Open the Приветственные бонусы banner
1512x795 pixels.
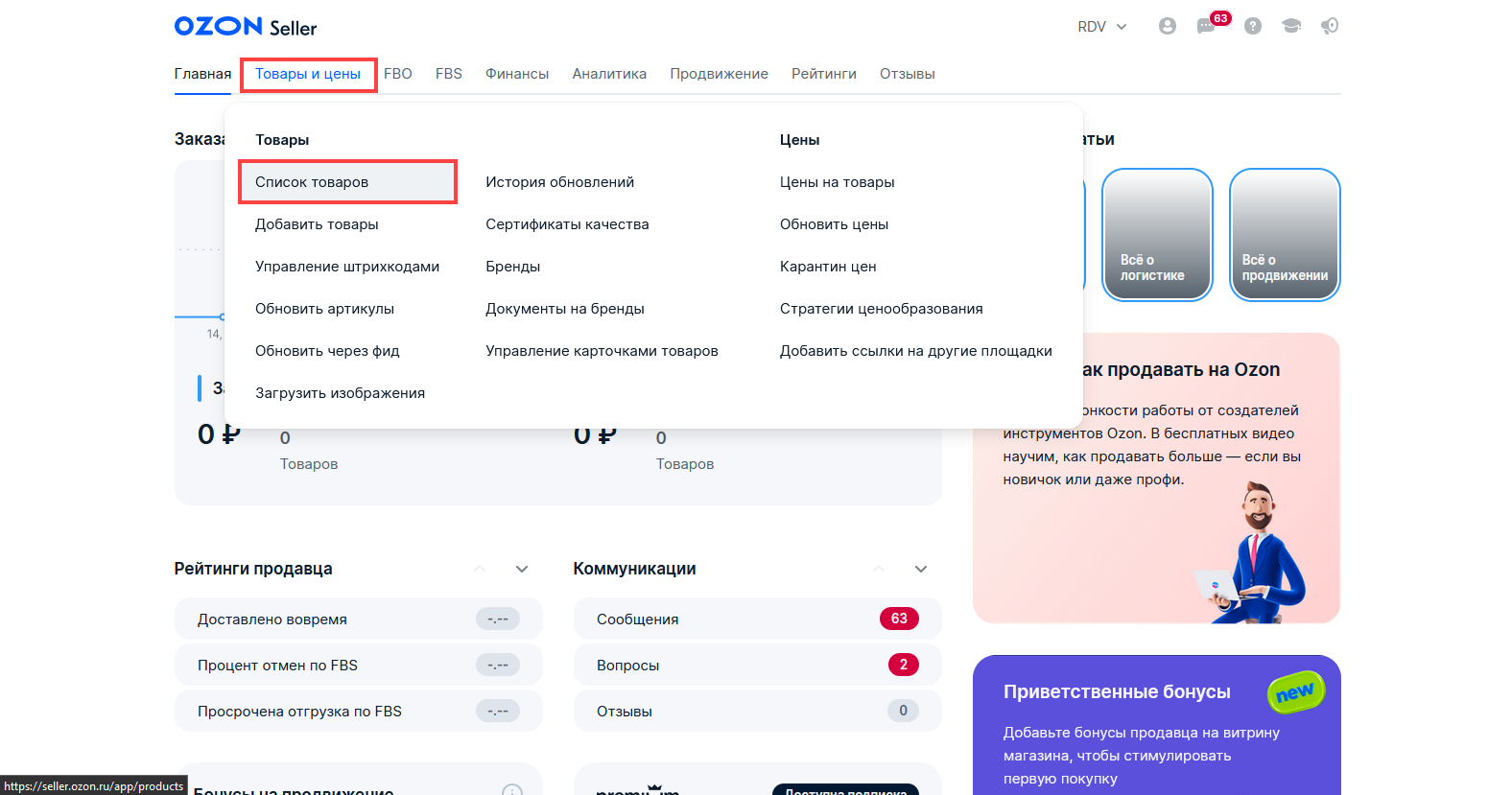[1157, 725]
